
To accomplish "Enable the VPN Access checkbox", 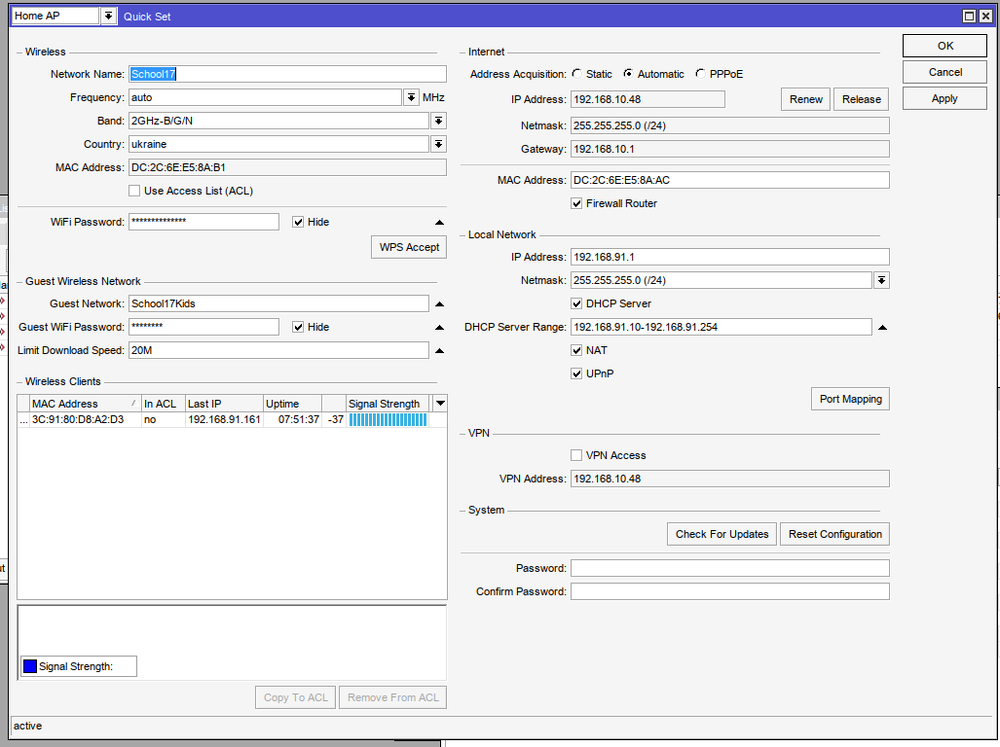I will point(576,455).
